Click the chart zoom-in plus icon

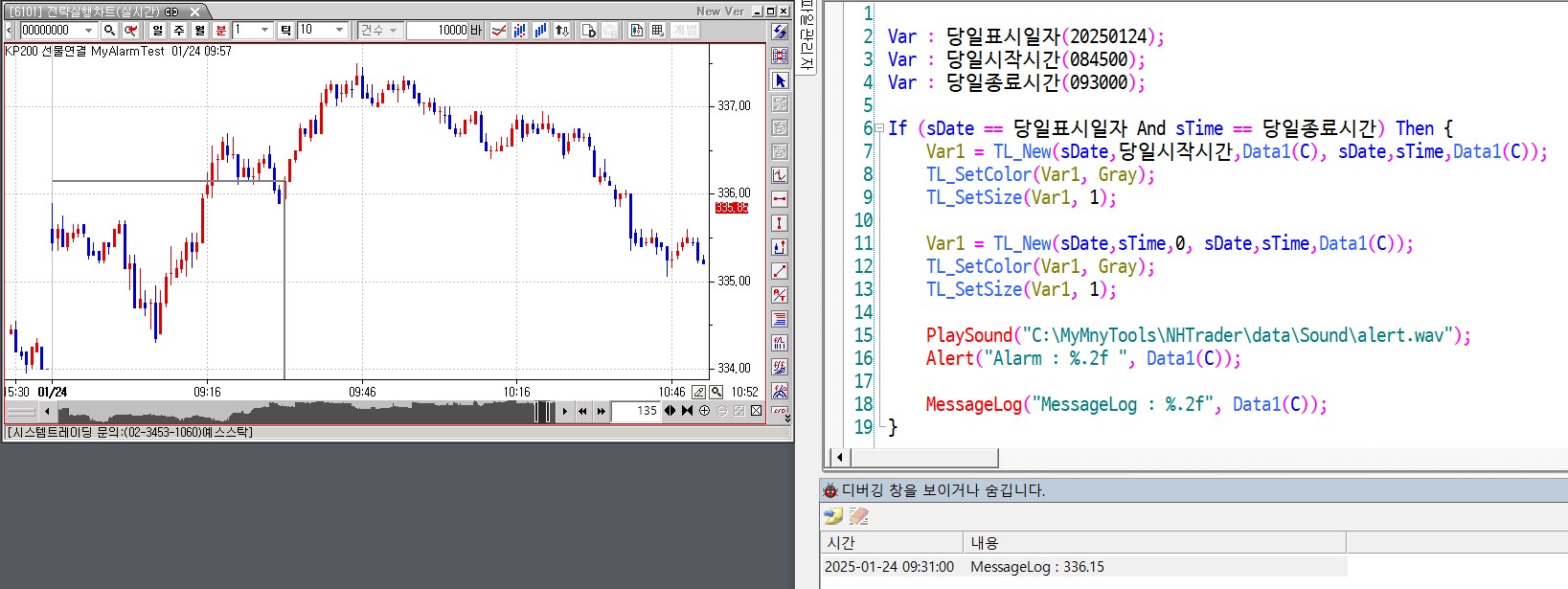[705, 411]
